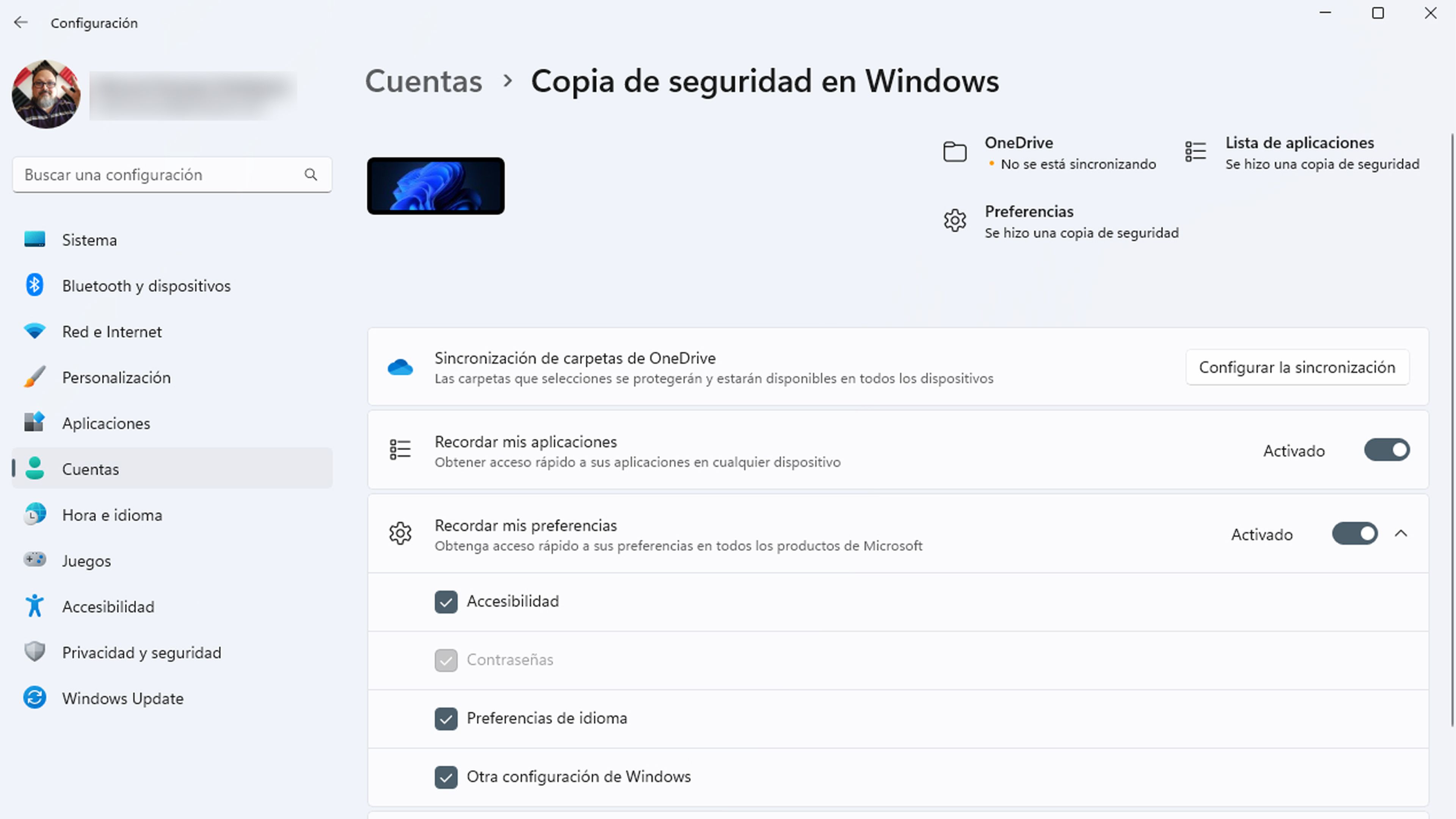Click Configurar la sincronización button
Viewport: 1456px width, 819px height.
1297,367
